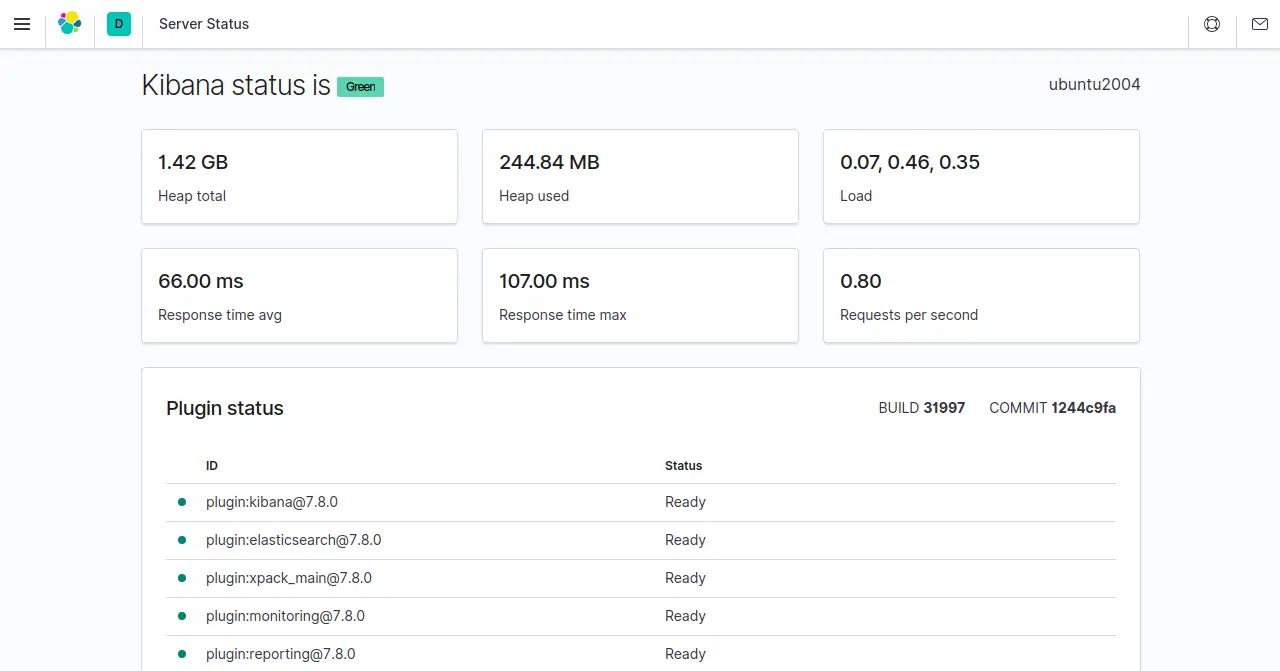Click the Response time max 107.00 ms
This screenshot has height=671, width=1280.
tap(544, 281)
